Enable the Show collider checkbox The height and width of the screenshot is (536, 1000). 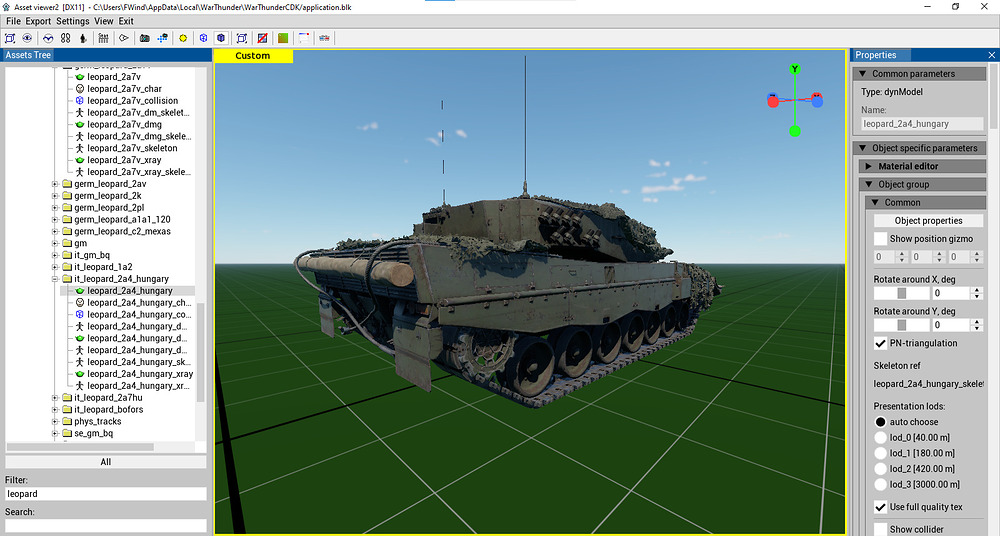881,529
